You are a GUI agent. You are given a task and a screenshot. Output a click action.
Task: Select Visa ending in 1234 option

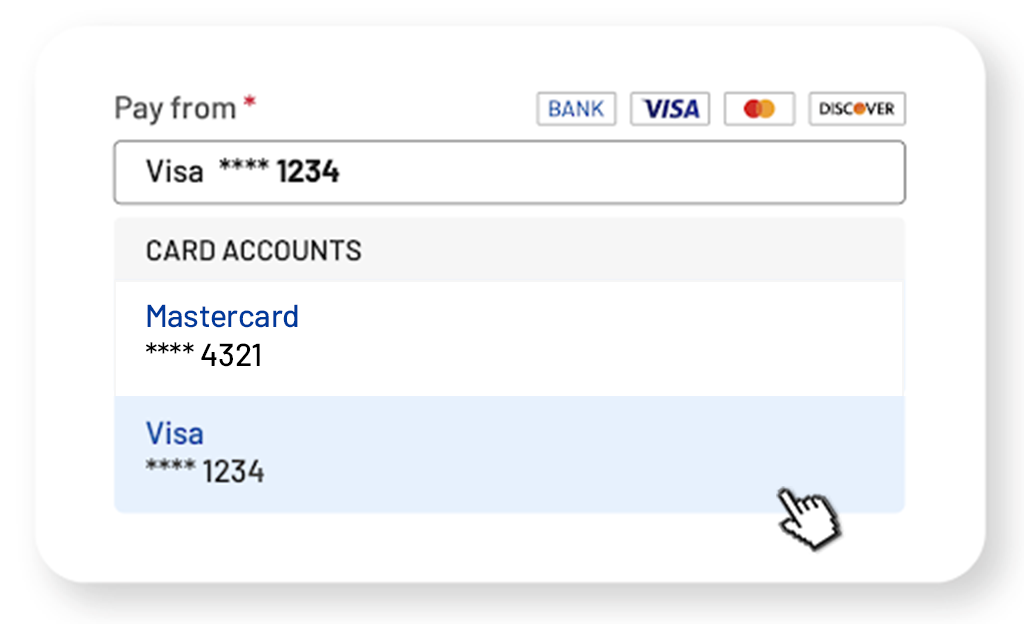[509, 454]
